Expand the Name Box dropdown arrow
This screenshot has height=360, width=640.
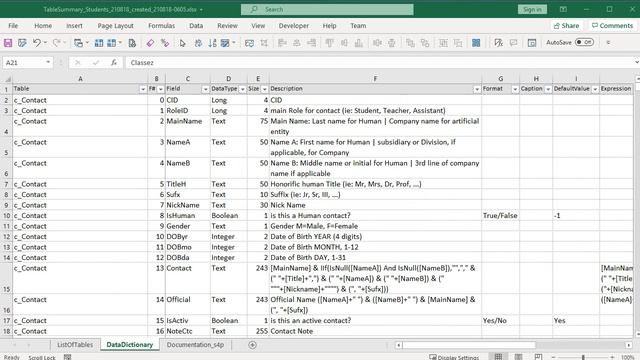pos(48,62)
